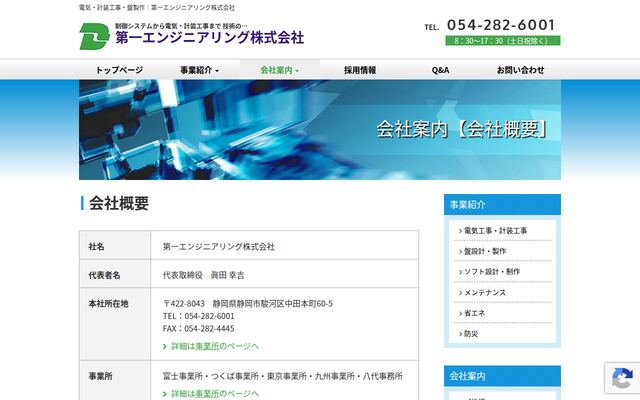
Task: Open 防災 sidebar link
Action: click(471, 333)
